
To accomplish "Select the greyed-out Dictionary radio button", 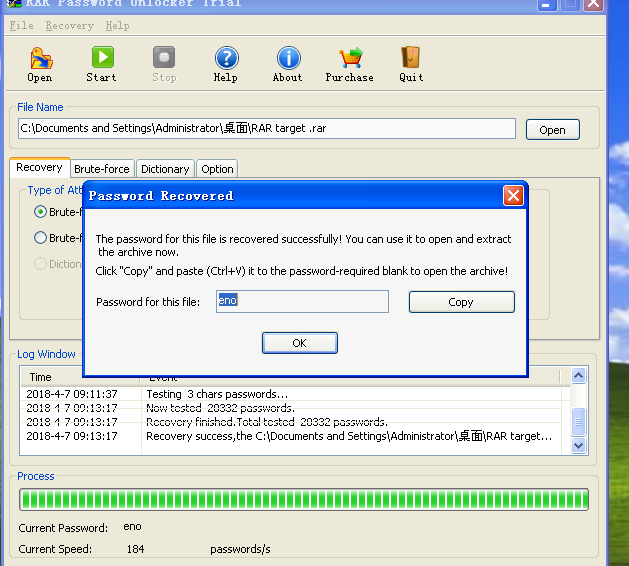I will click(x=40, y=264).
